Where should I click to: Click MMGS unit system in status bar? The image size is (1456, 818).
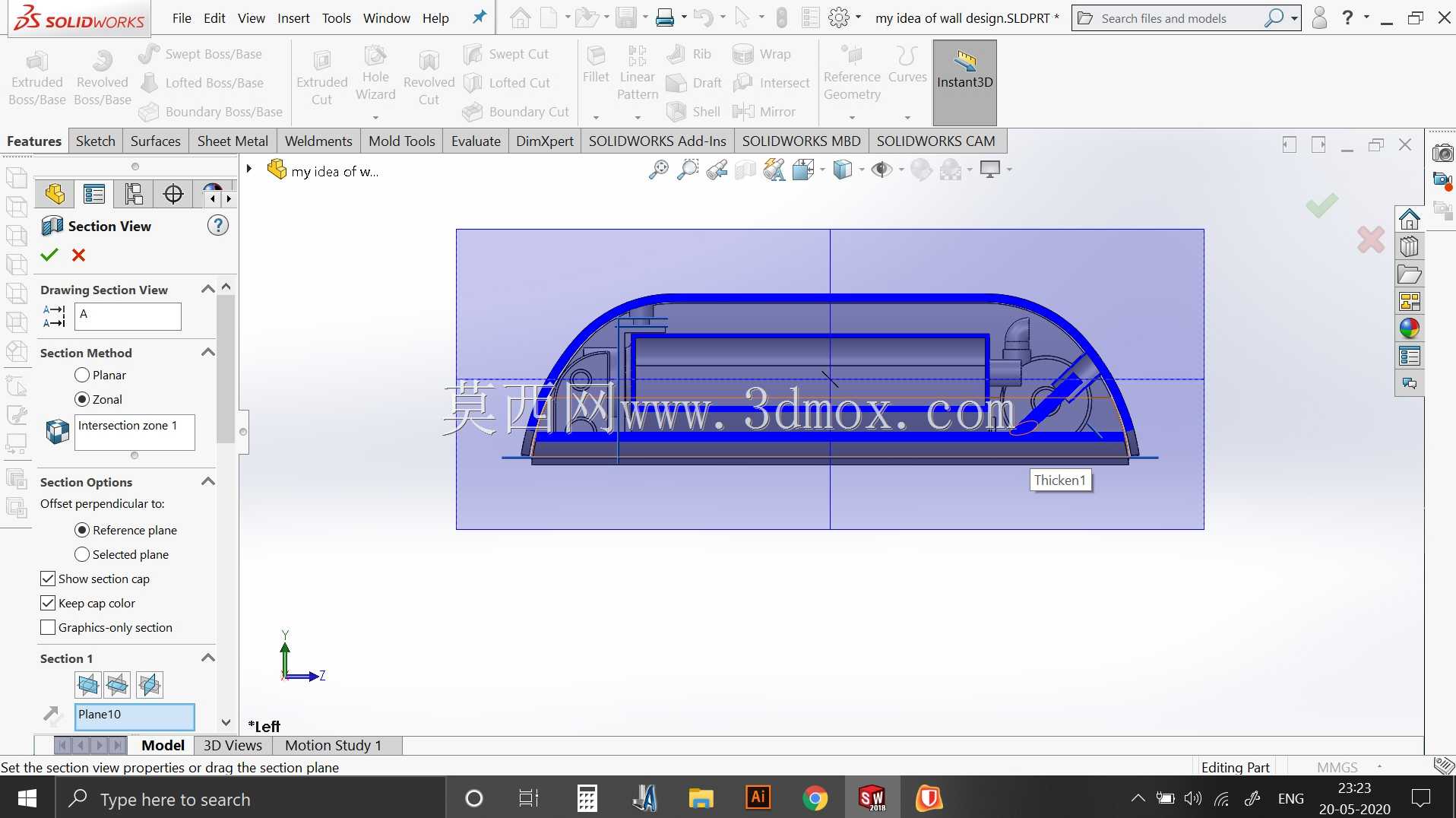click(1337, 767)
